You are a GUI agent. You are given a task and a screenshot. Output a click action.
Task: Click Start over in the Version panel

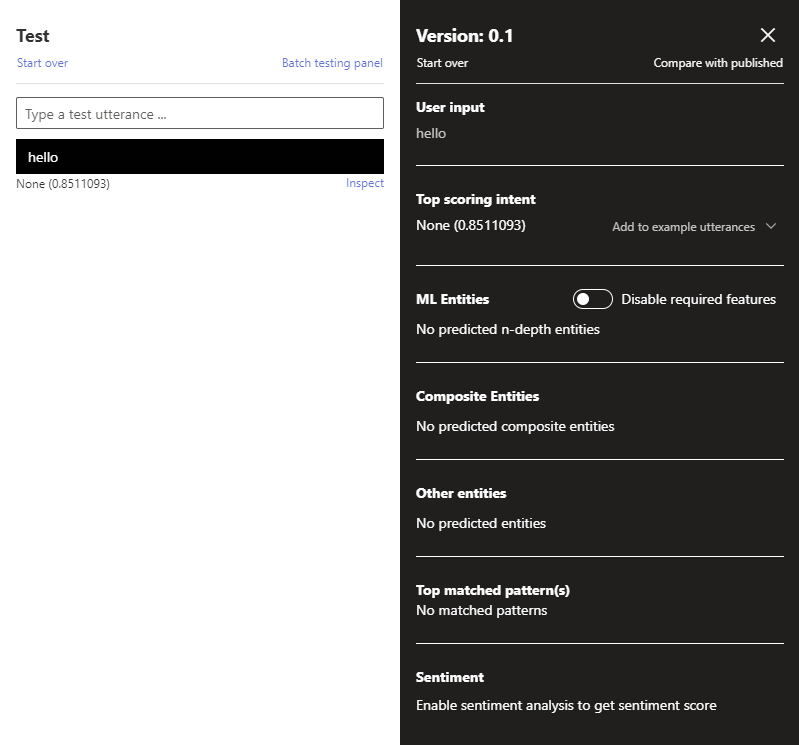[442, 63]
